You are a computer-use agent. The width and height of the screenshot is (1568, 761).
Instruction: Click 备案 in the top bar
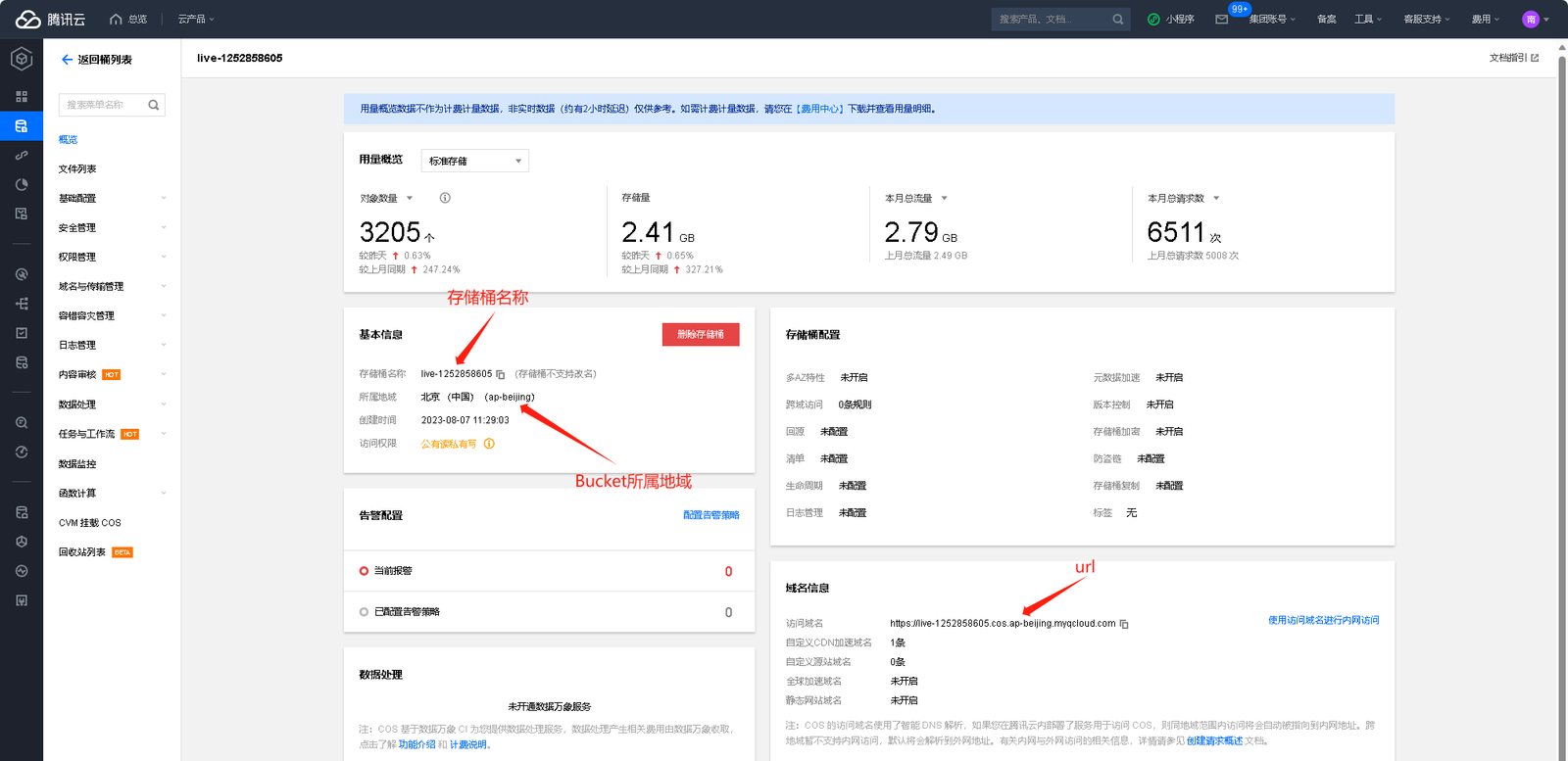point(1326,19)
